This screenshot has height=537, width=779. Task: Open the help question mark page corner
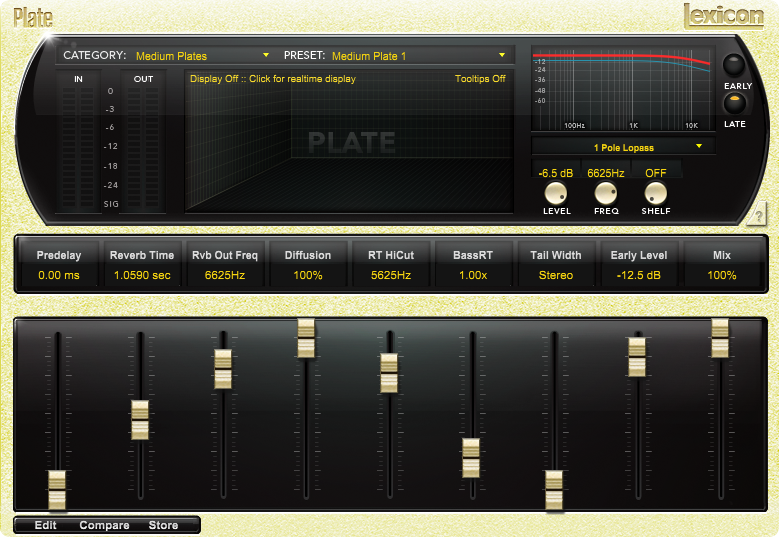coord(758,216)
